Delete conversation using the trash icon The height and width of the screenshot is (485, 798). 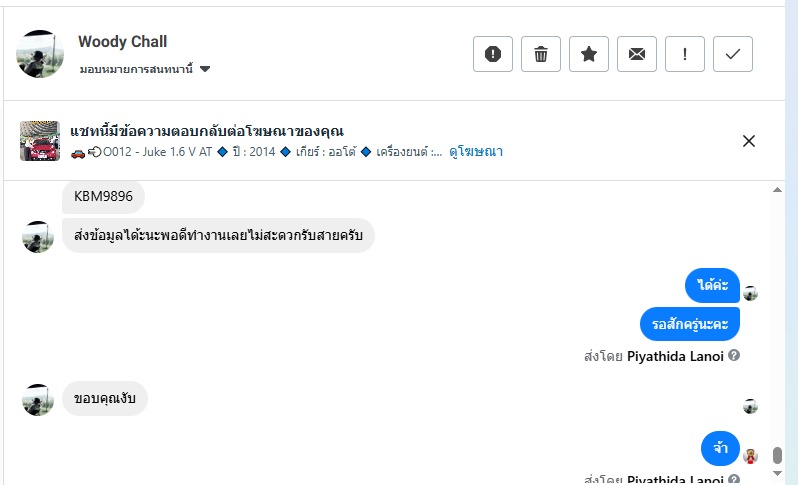[x=541, y=55]
